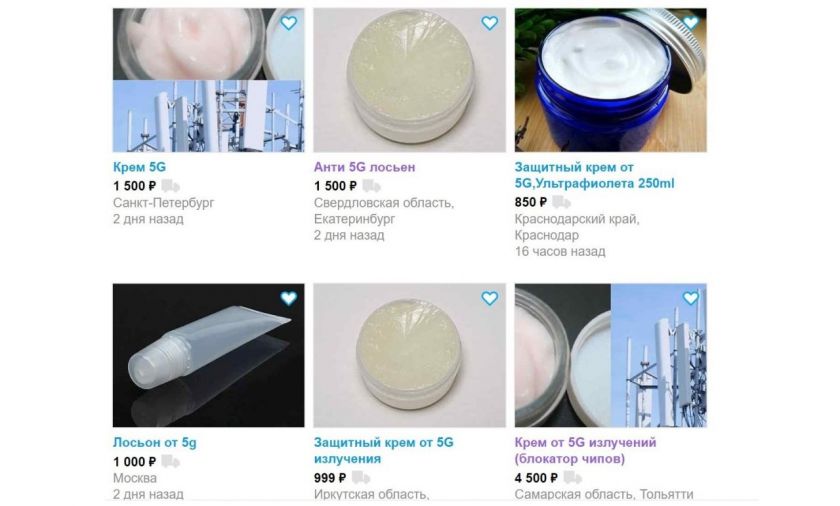This screenshot has width=840, height=506.
Task: View pink cream and tower photo from Тольятти
Action: tap(610, 356)
